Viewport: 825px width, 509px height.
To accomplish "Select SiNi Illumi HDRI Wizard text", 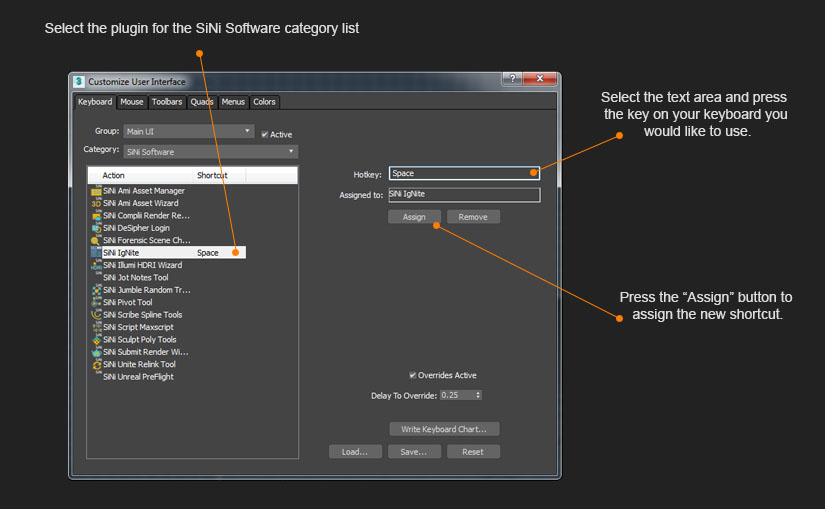I will (143, 265).
